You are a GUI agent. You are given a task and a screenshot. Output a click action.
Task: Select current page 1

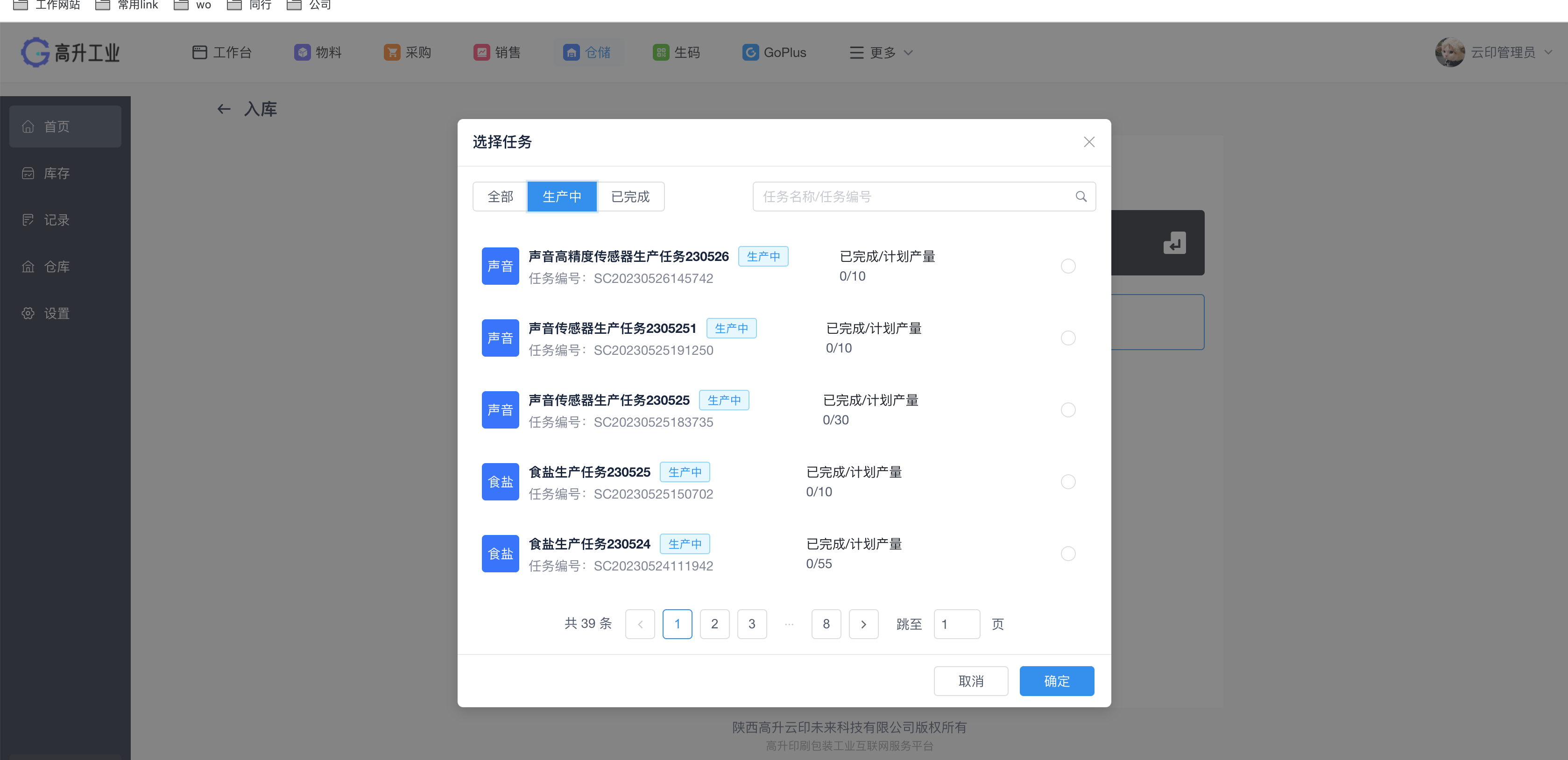677,624
